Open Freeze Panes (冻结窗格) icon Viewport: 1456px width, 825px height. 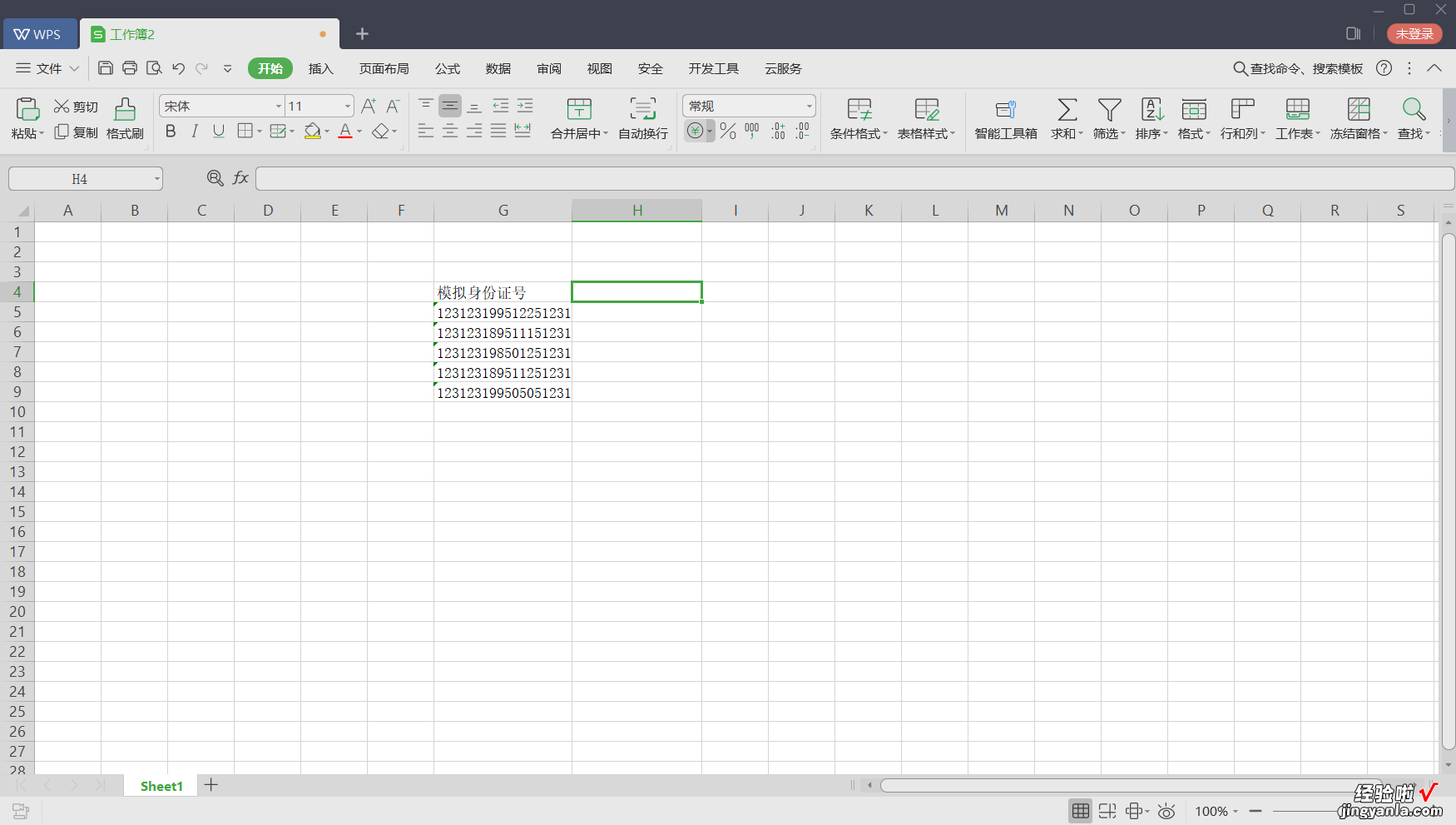tap(1359, 109)
